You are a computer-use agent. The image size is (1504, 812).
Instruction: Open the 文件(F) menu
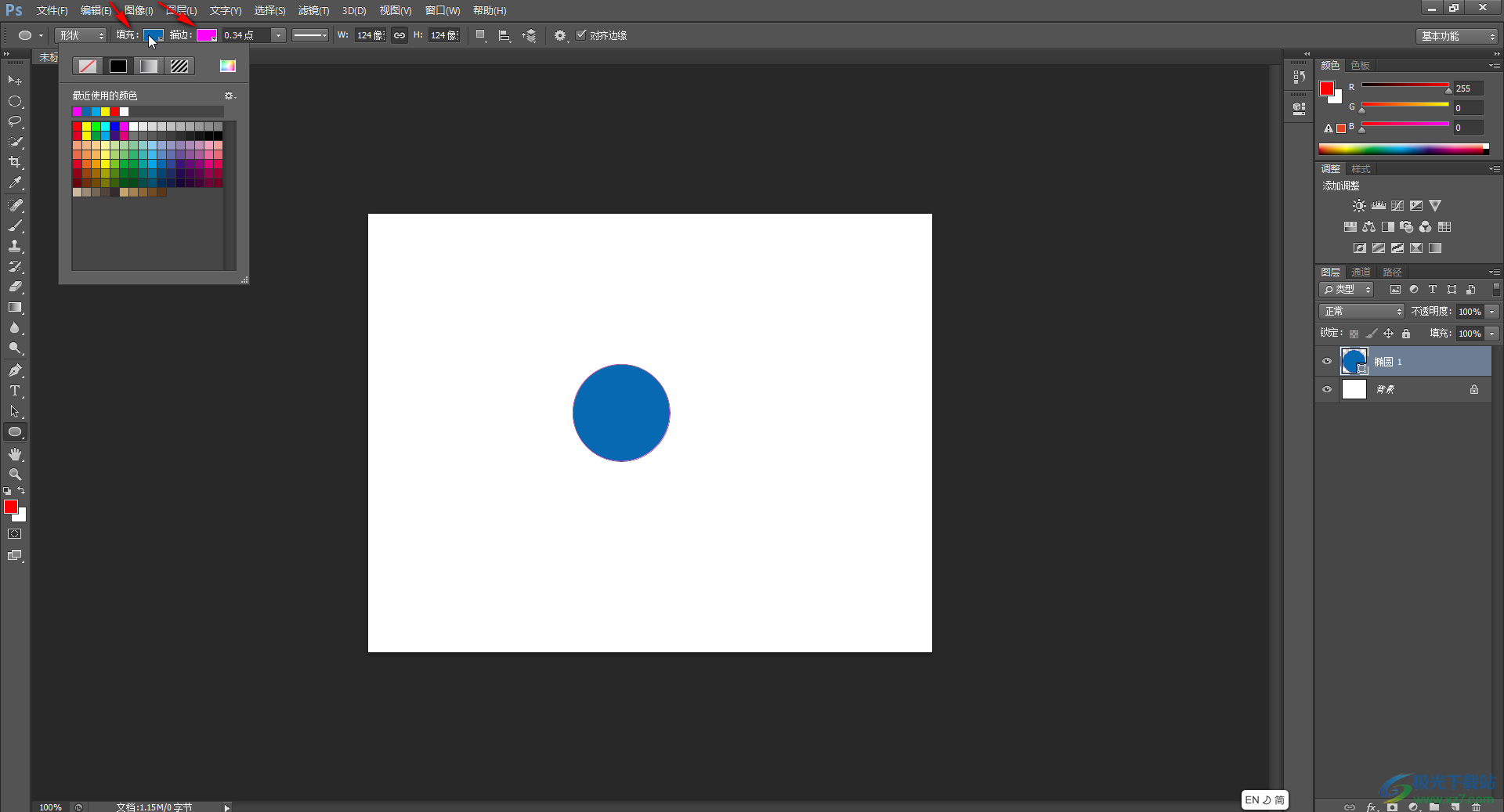click(52, 10)
